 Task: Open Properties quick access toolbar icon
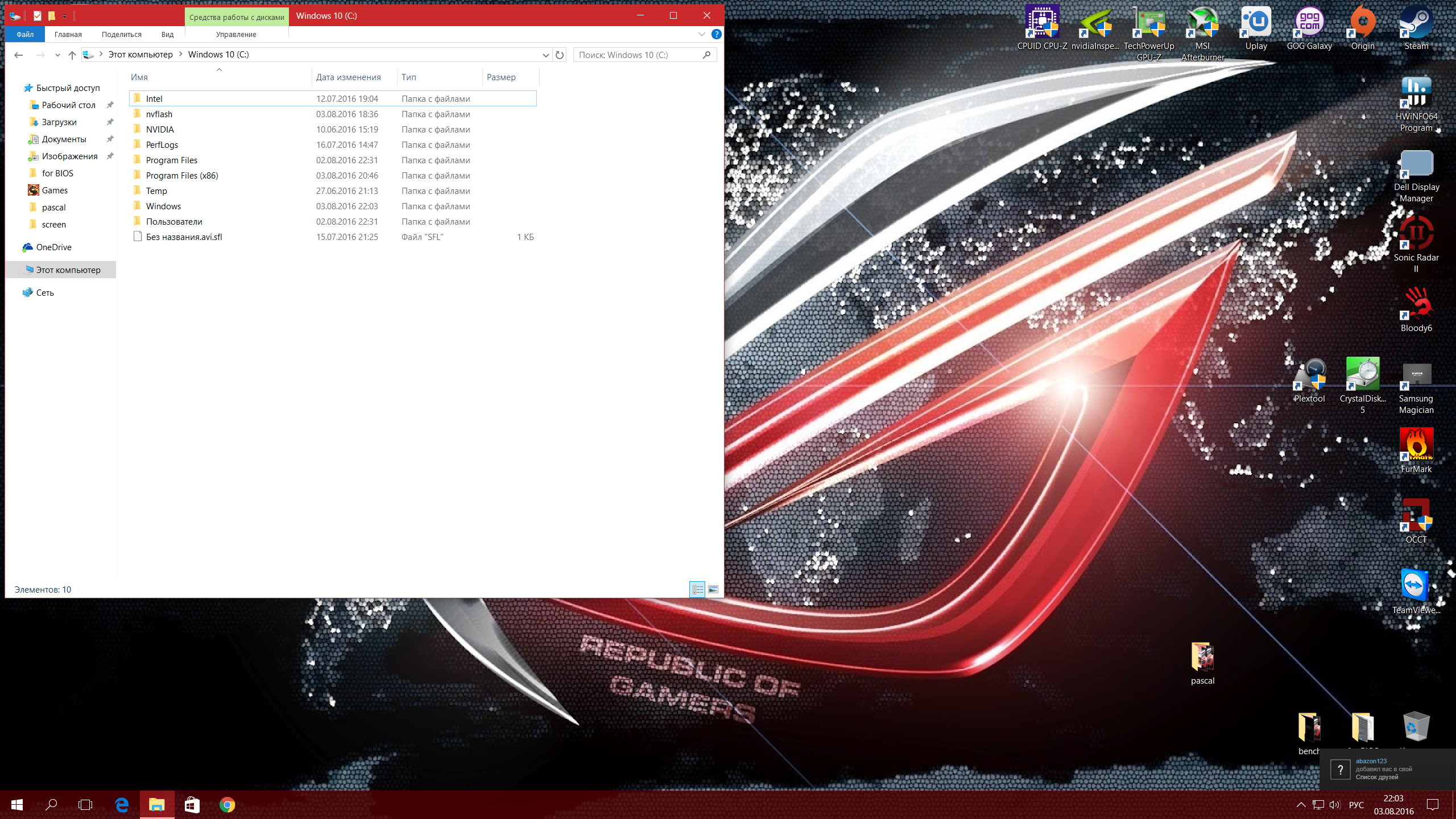pyautogui.click(x=38, y=16)
